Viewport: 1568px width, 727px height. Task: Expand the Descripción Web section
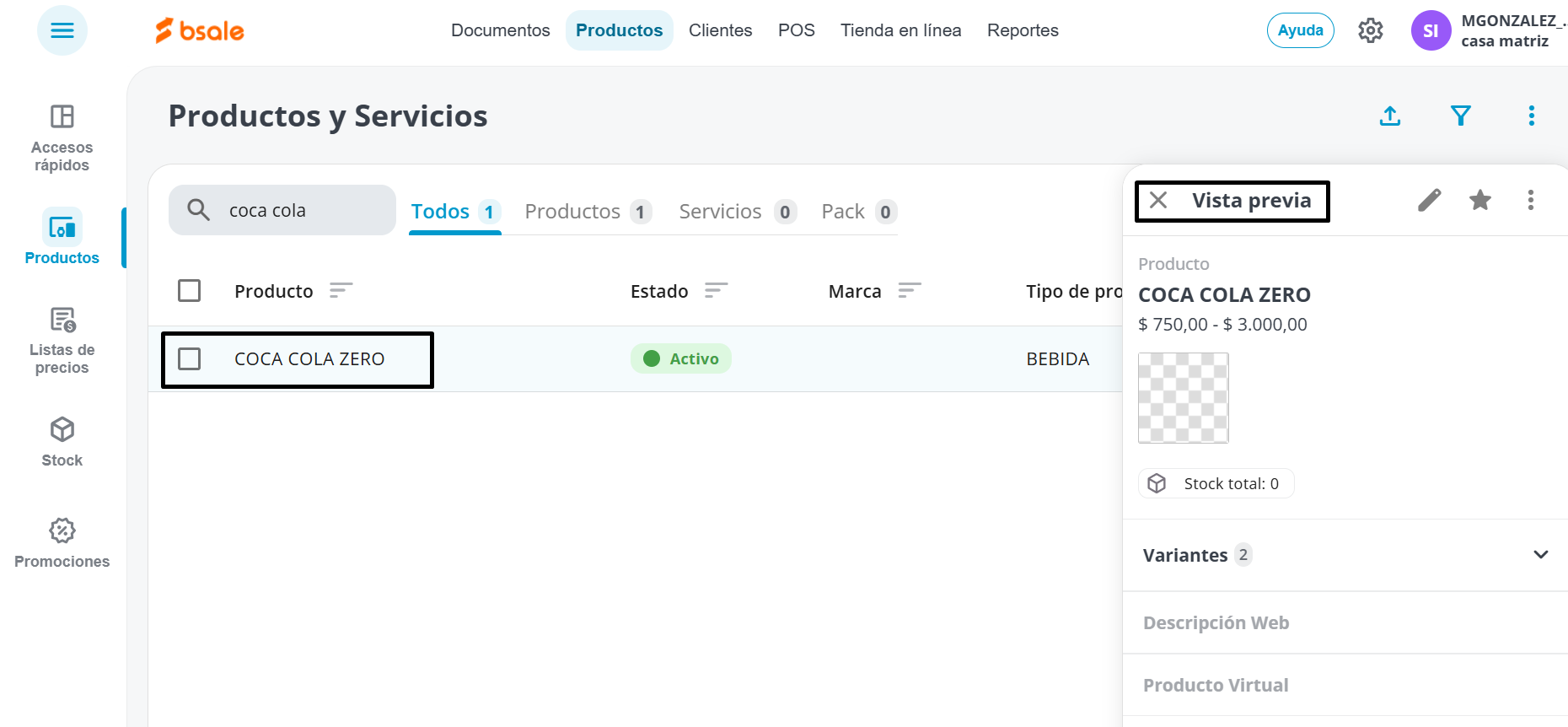coord(1345,622)
